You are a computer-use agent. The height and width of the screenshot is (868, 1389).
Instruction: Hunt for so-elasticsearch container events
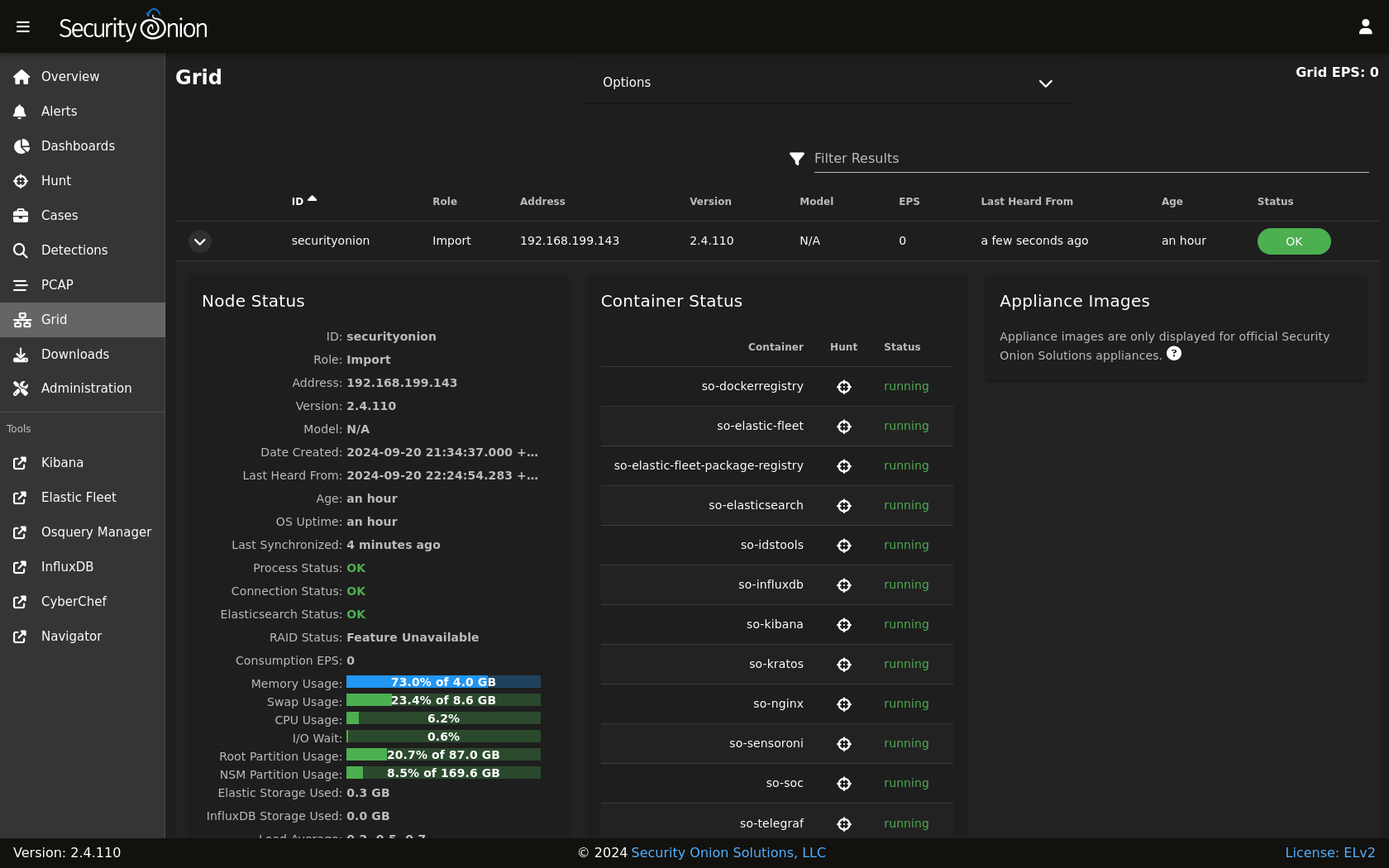click(x=844, y=506)
